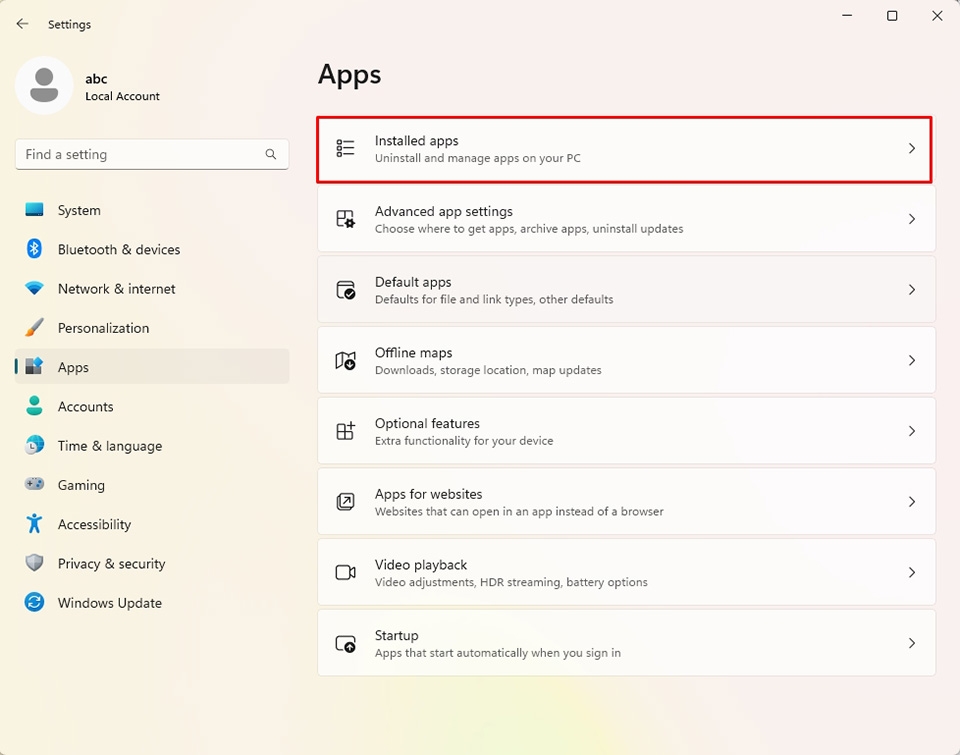The width and height of the screenshot is (960, 755).
Task: Click the abc account name
Action: 96,79
